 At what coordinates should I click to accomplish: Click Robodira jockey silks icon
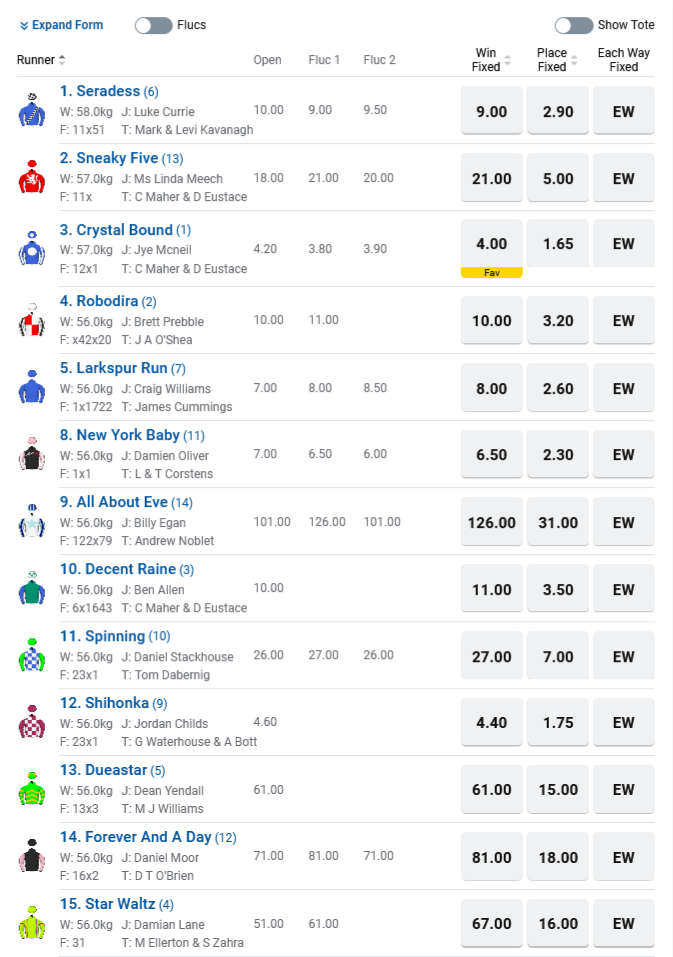point(32,320)
